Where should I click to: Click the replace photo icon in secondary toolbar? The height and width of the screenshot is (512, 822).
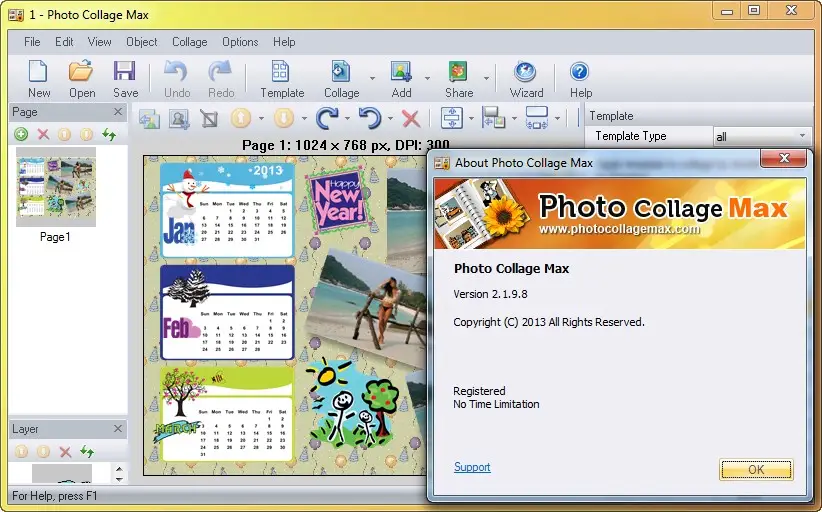149,119
